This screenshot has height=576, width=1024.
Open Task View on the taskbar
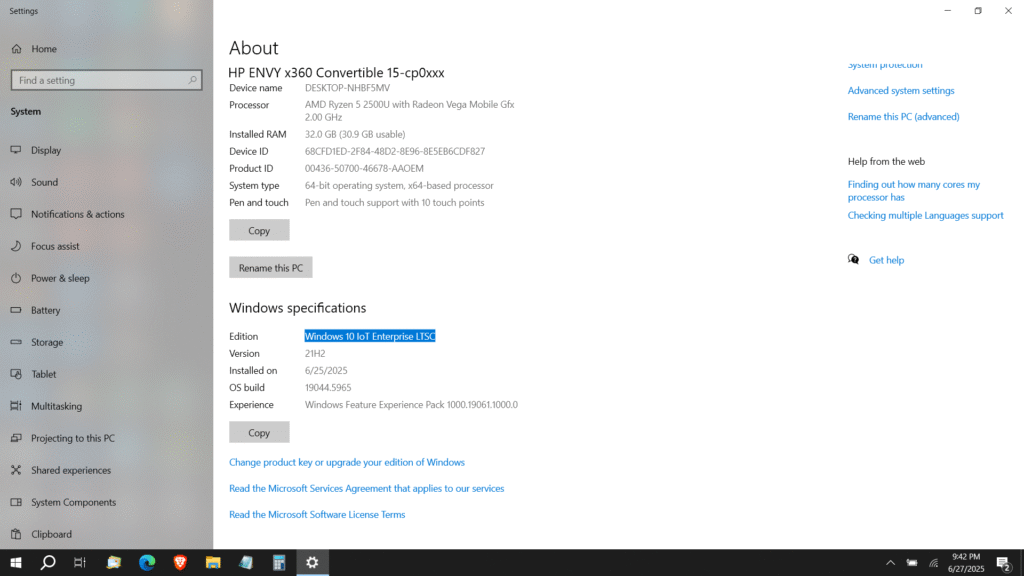[x=80, y=562]
